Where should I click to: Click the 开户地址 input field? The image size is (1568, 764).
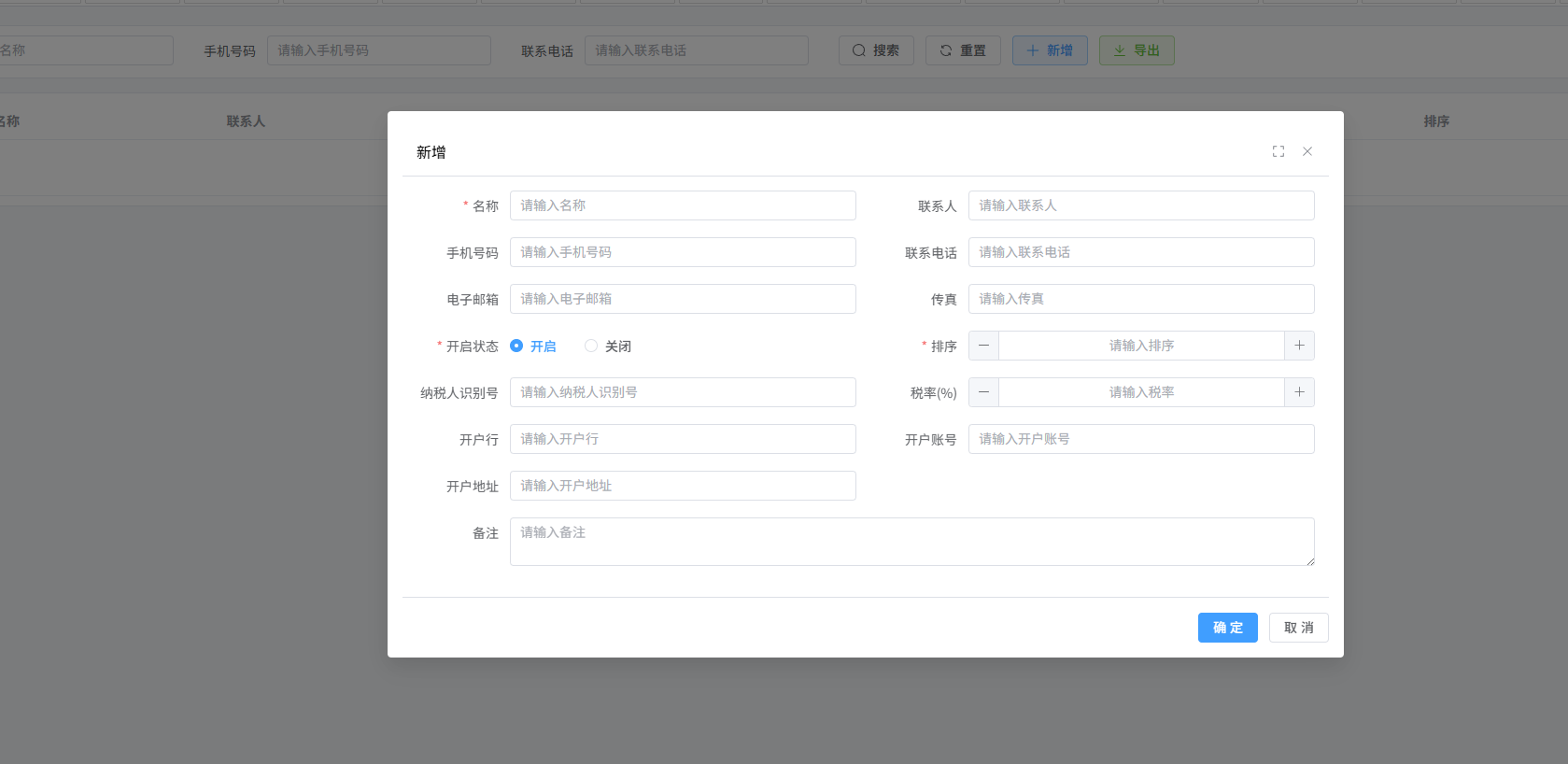tap(683, 486)
